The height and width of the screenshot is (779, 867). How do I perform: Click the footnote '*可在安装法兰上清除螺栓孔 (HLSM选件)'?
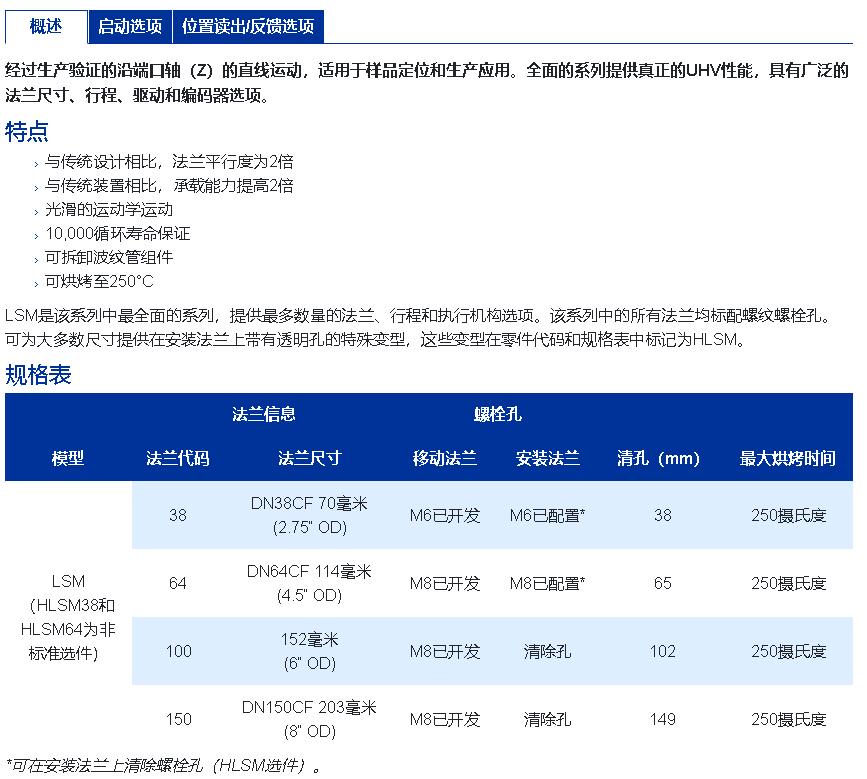(x=163, y=766)
